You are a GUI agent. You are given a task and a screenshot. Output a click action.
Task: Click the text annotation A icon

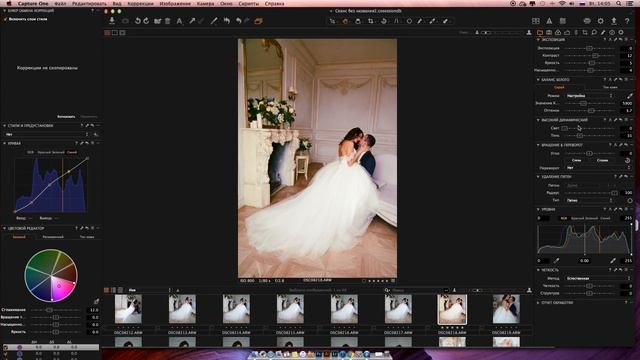(x=179, y=21)
